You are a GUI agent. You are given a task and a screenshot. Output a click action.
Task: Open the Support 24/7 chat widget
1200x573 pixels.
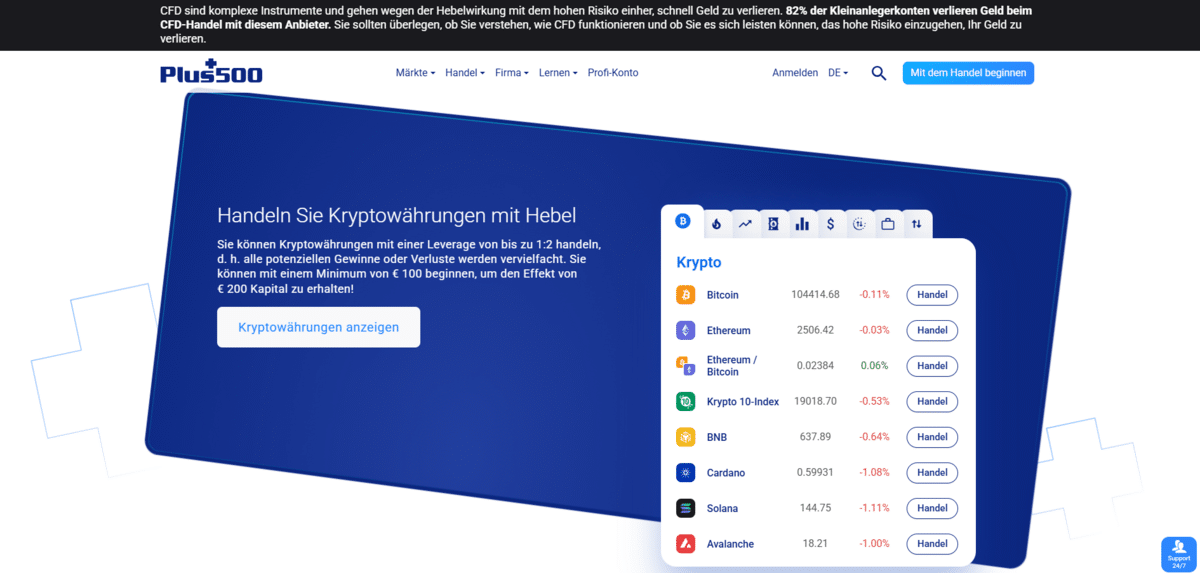(x=1179, y=554)
